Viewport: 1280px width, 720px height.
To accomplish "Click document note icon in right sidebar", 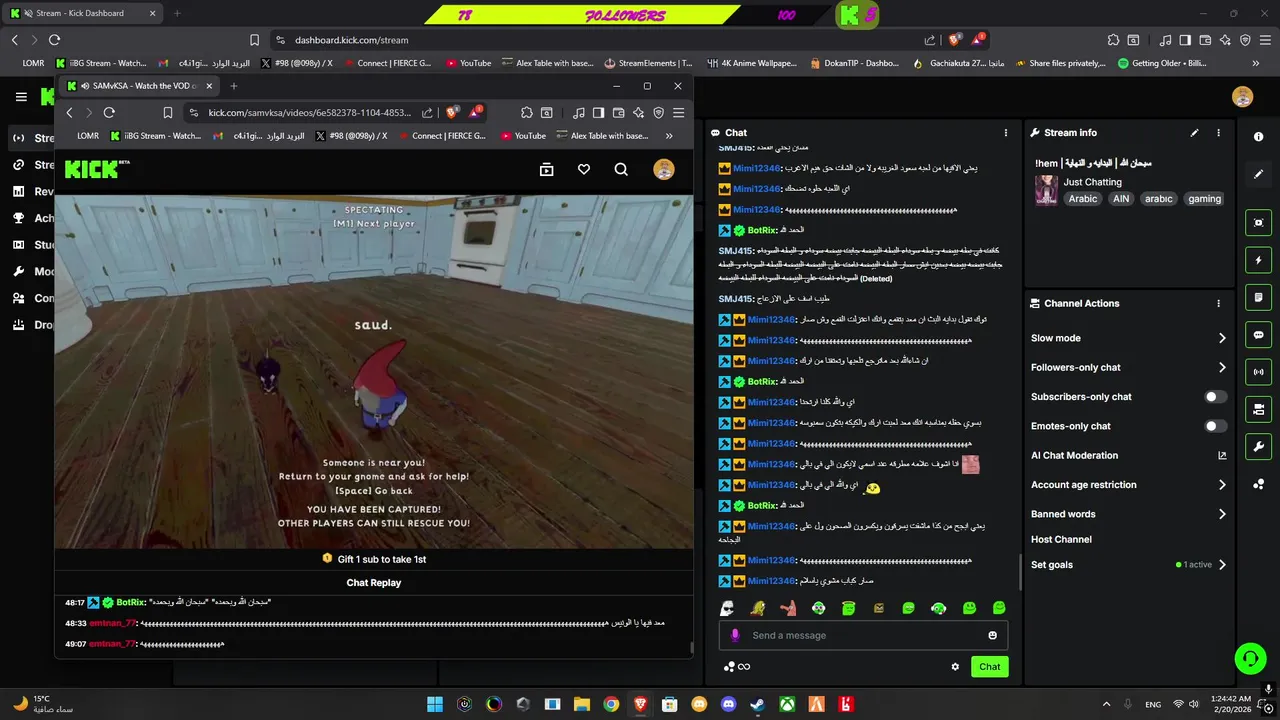I will pyautogui.click(x=1258, y=298).
